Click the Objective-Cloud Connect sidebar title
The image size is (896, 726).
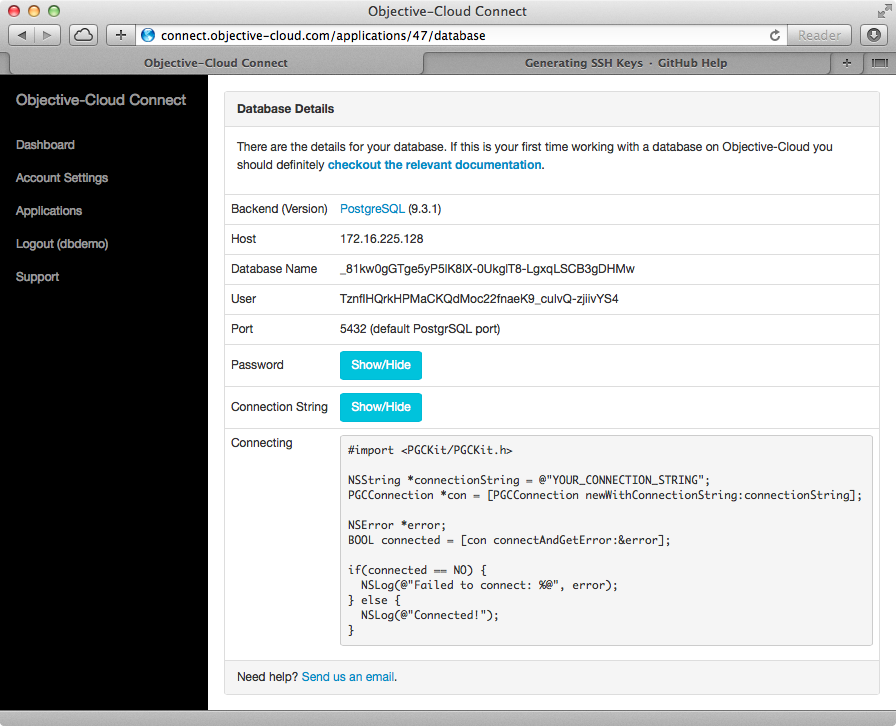(101, 100)
